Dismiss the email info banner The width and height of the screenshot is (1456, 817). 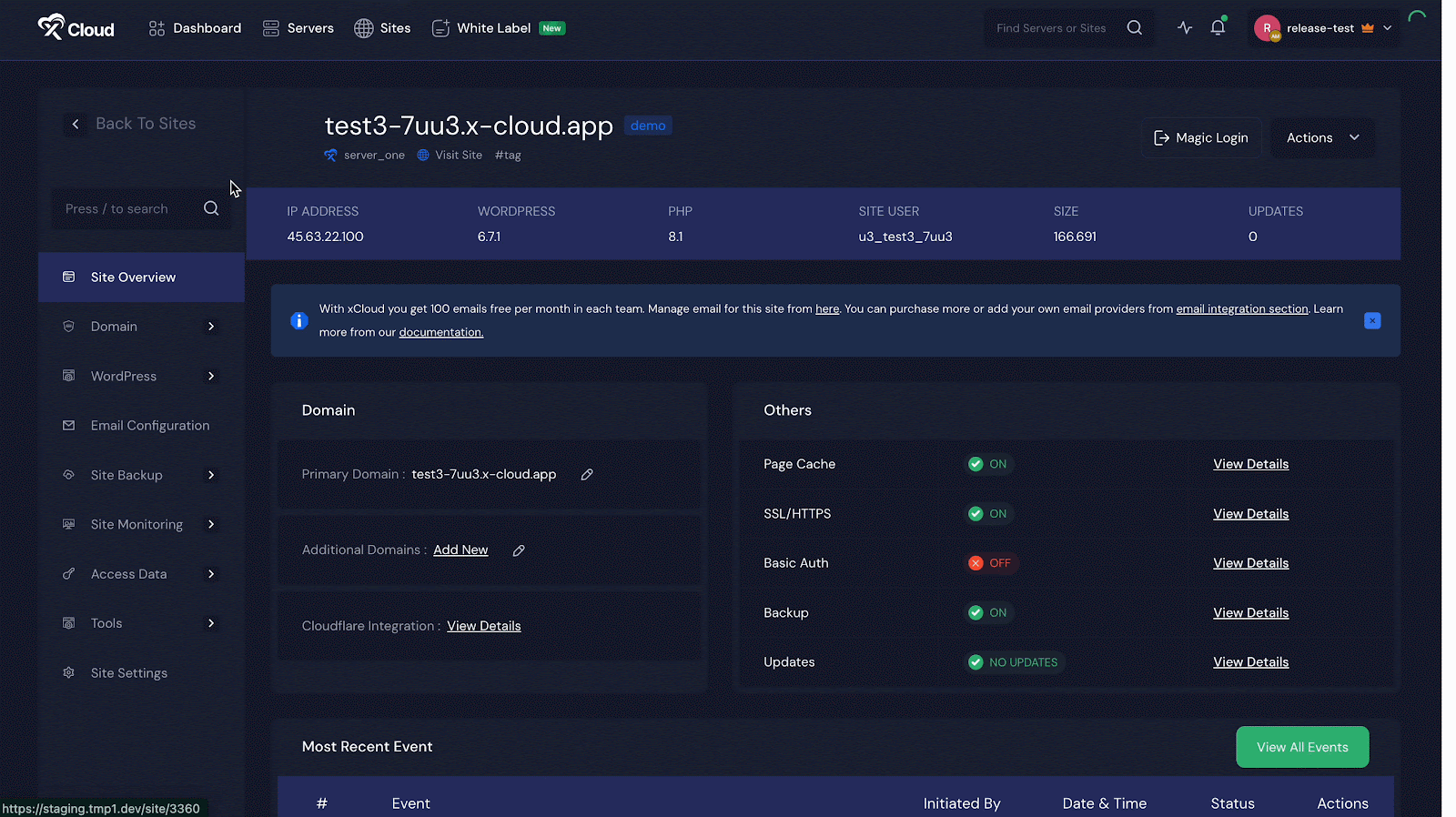pyautogui.click(x=1372, y=320)
